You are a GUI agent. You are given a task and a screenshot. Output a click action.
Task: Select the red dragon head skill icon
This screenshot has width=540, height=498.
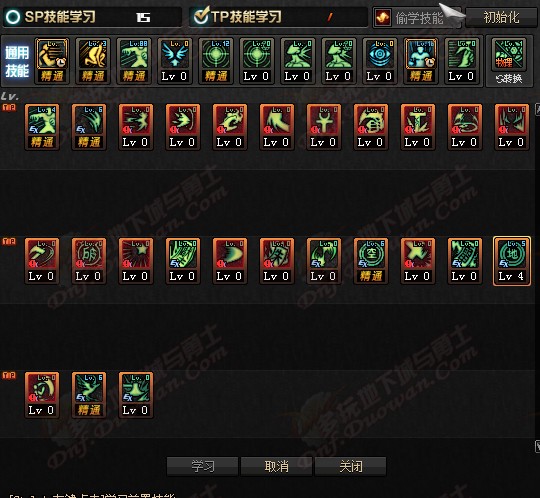(x=230, y=127)
